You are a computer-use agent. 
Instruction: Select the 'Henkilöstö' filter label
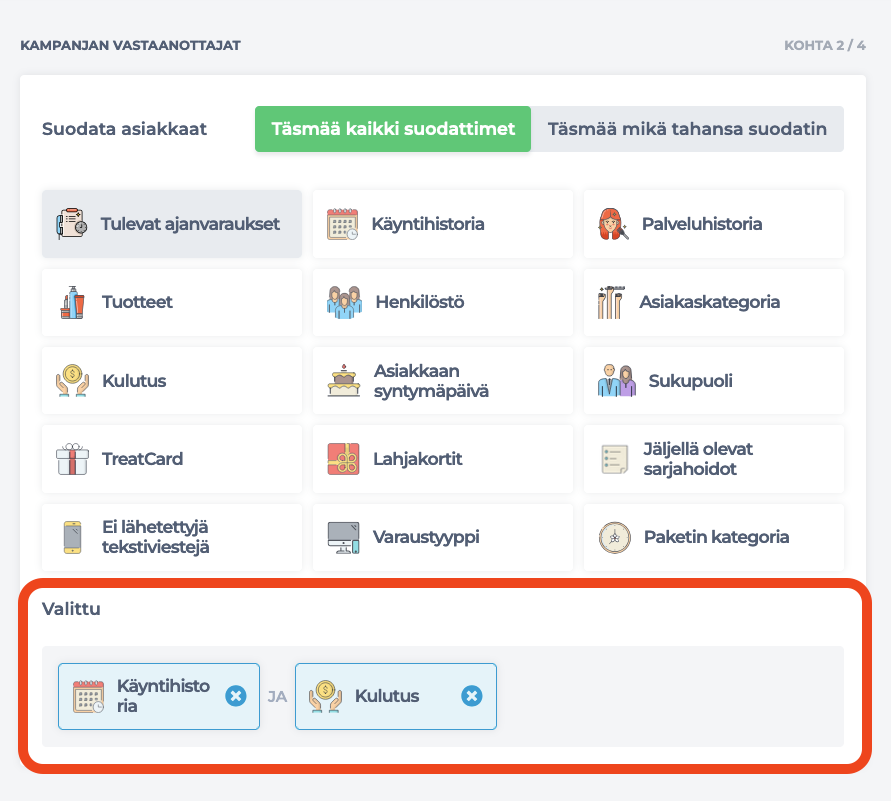(420, 302)
